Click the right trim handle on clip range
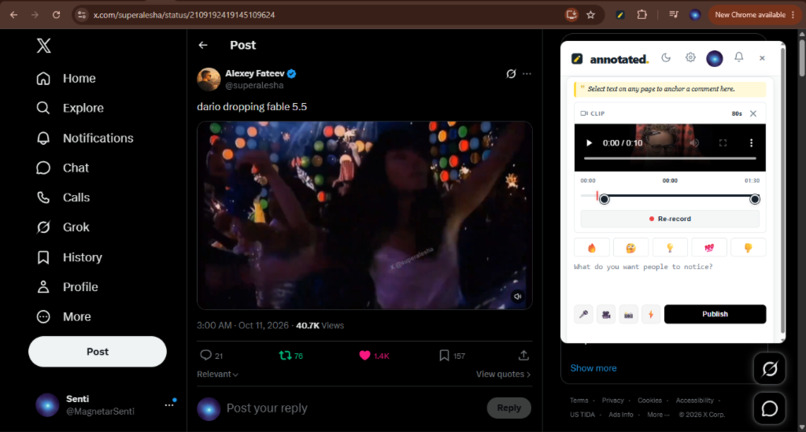806x432 pixels. pyautogui.click(x=755, y=199)
